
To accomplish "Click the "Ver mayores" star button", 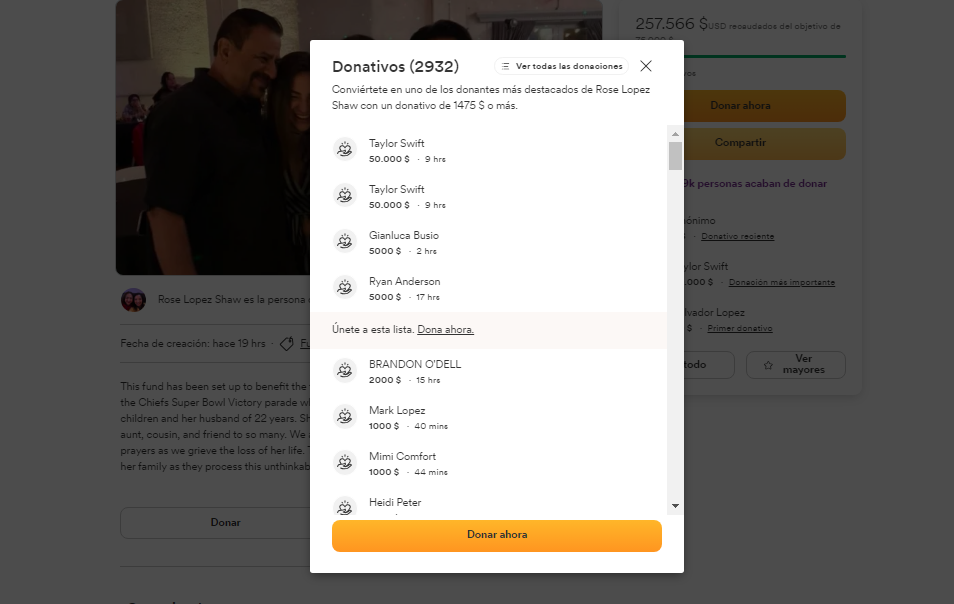I will 796,365.
